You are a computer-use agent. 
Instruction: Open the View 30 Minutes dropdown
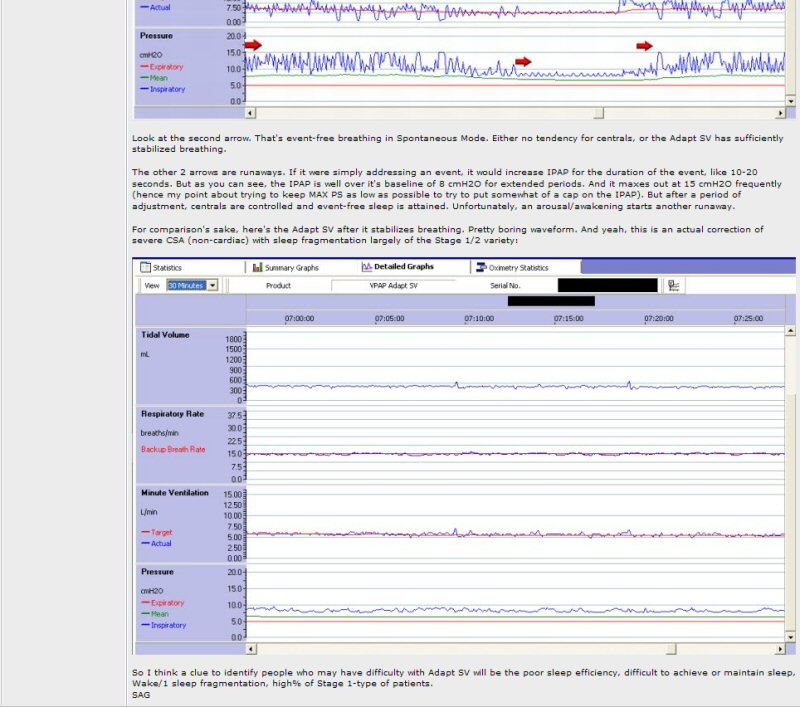[x=213, y=285]
